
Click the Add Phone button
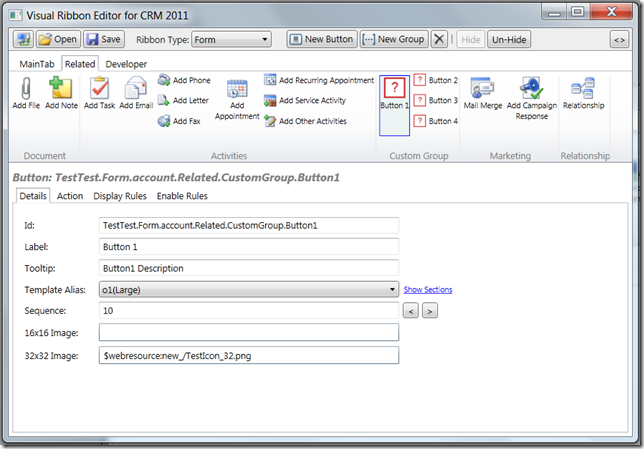click(x=184, y=80)
